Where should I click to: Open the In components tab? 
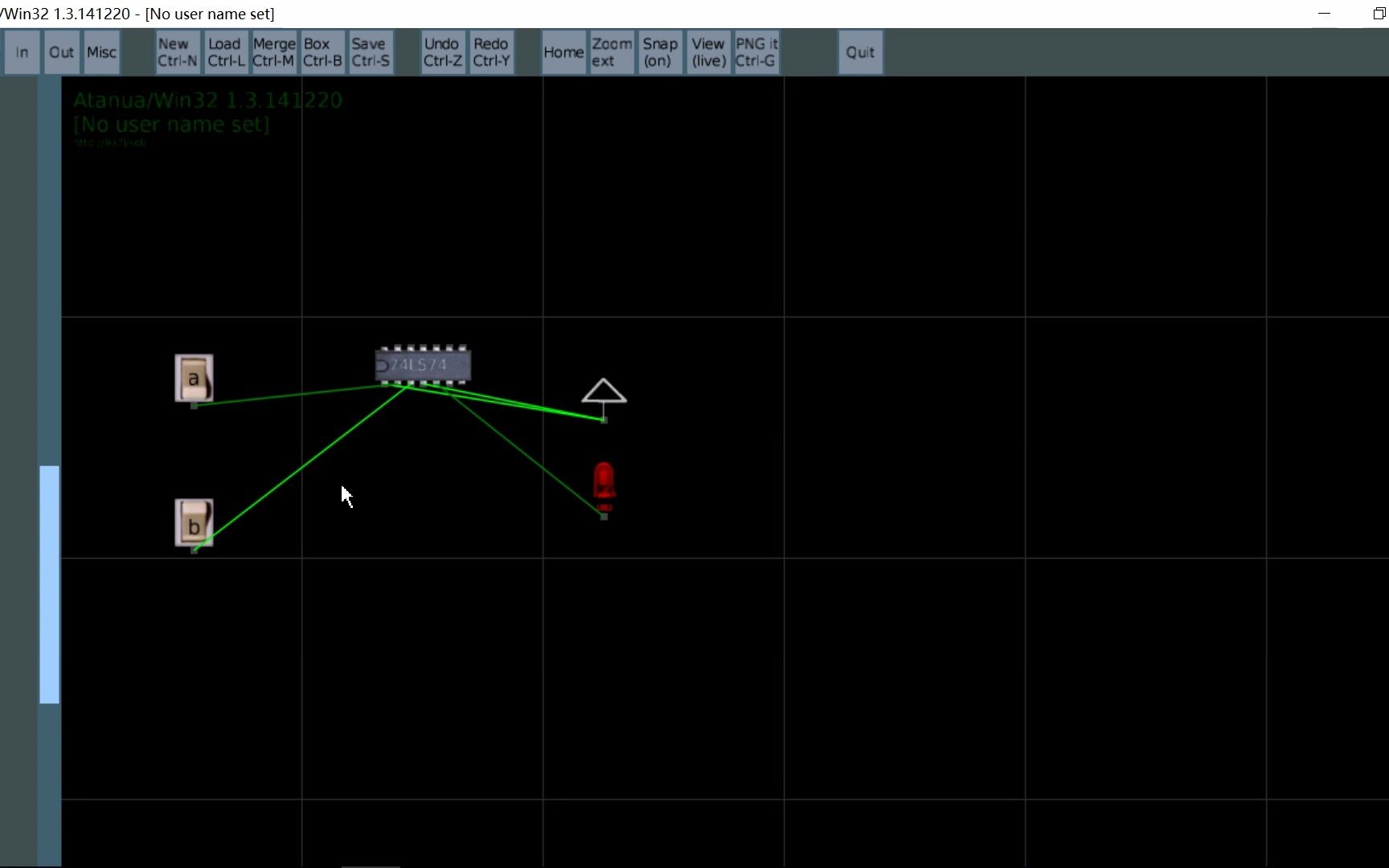click(22, 52)
